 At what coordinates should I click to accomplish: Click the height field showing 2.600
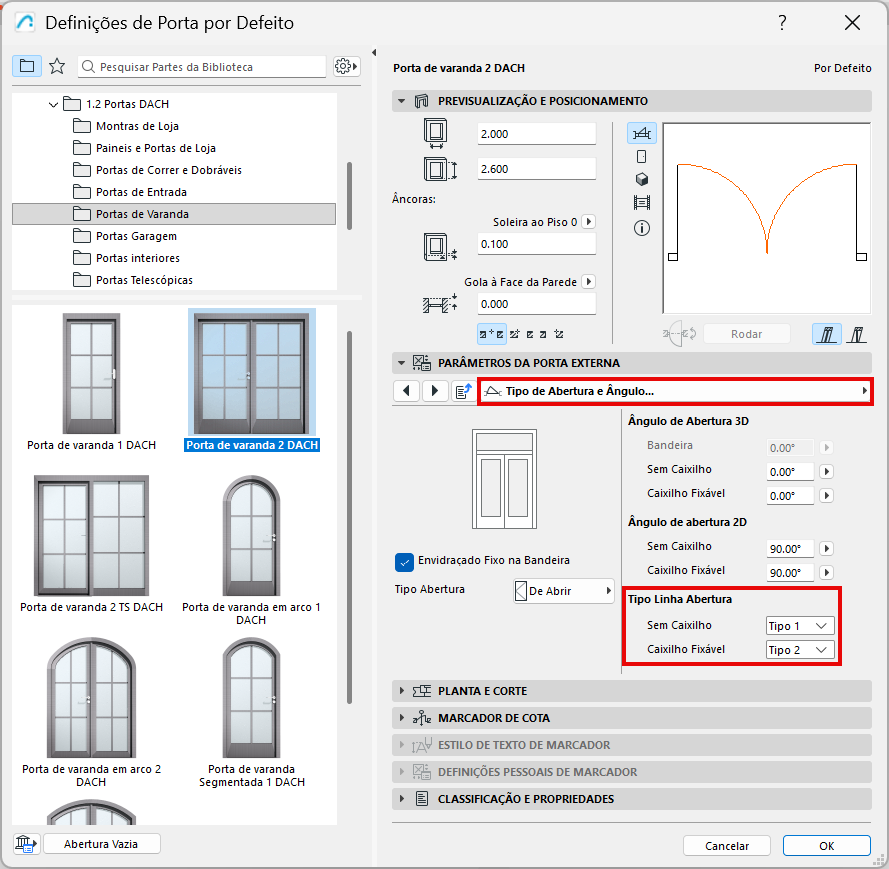pyautogui.click(x=536, y=169)
